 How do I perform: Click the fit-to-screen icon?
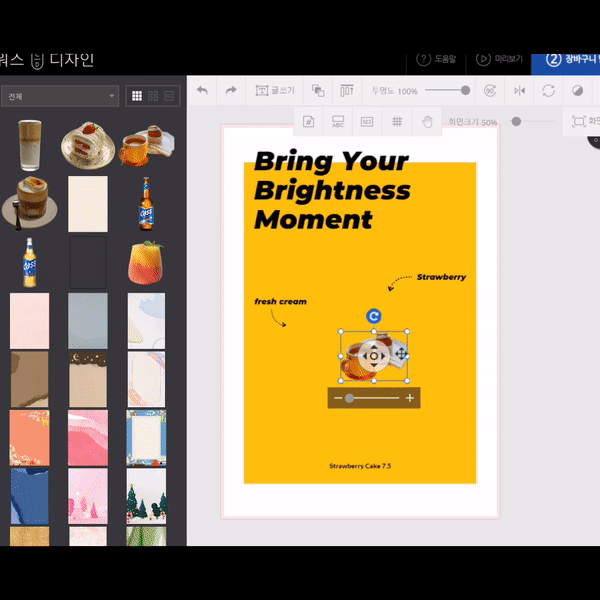click(579, 121)
